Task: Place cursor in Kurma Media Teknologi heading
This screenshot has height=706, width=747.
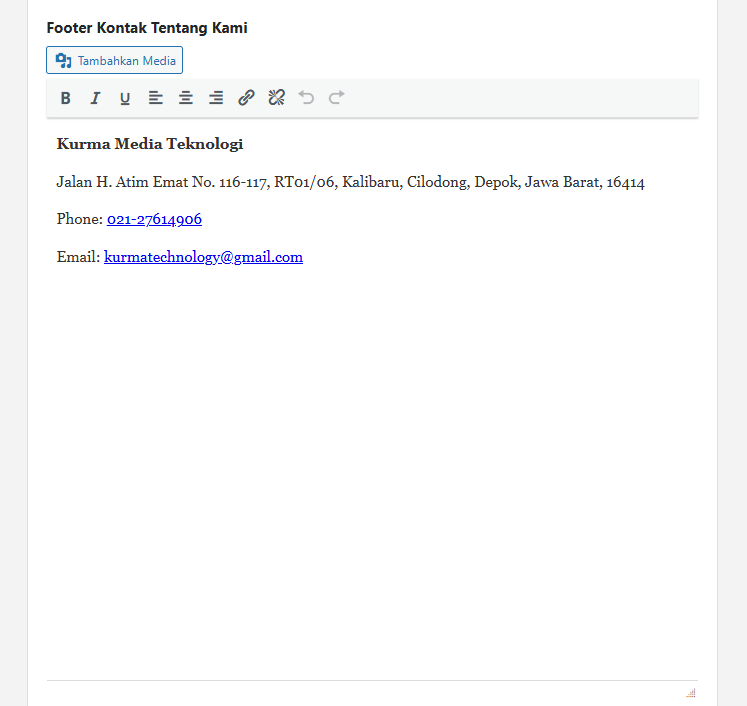Action: click(150, 144)
